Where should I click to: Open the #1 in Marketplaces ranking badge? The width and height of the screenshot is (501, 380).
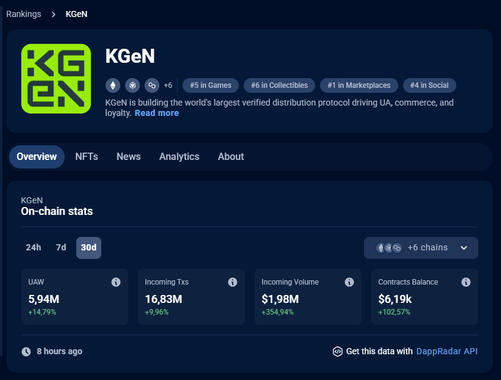pyautogui.click(x=359, y=85)
